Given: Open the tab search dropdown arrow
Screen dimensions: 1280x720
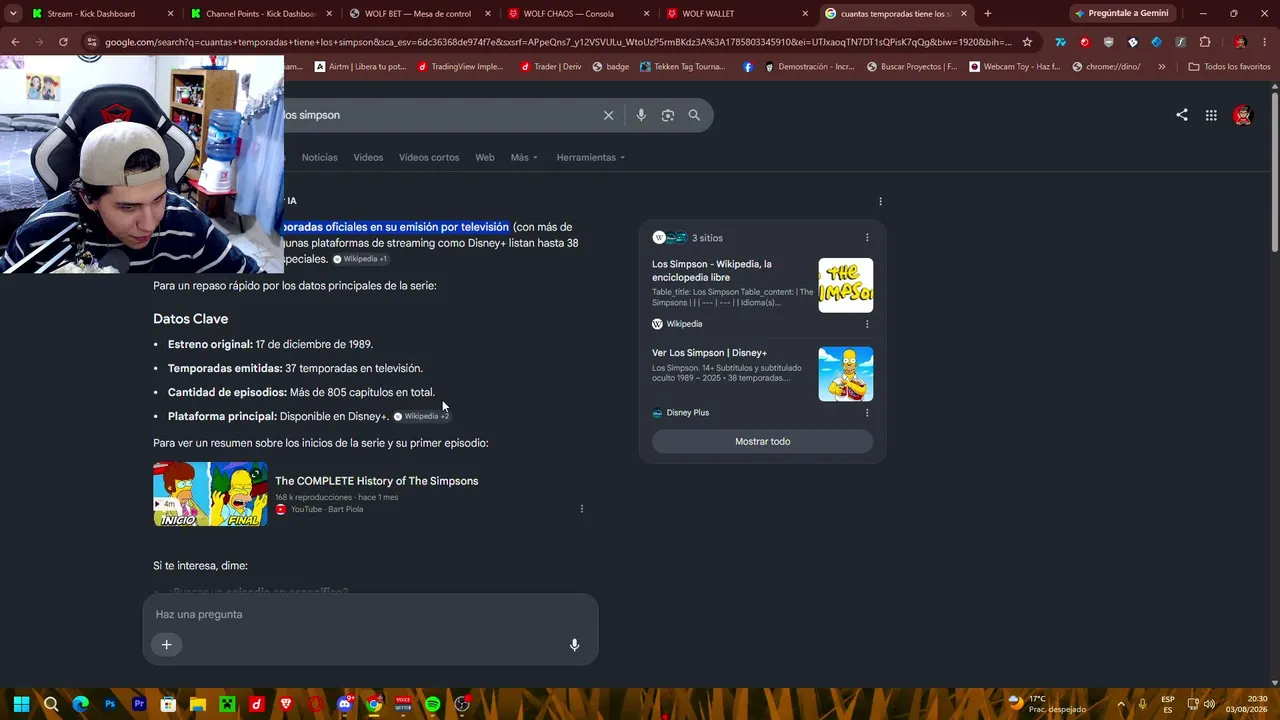Looking at the screenshot, I should click(x=13, y=14).
